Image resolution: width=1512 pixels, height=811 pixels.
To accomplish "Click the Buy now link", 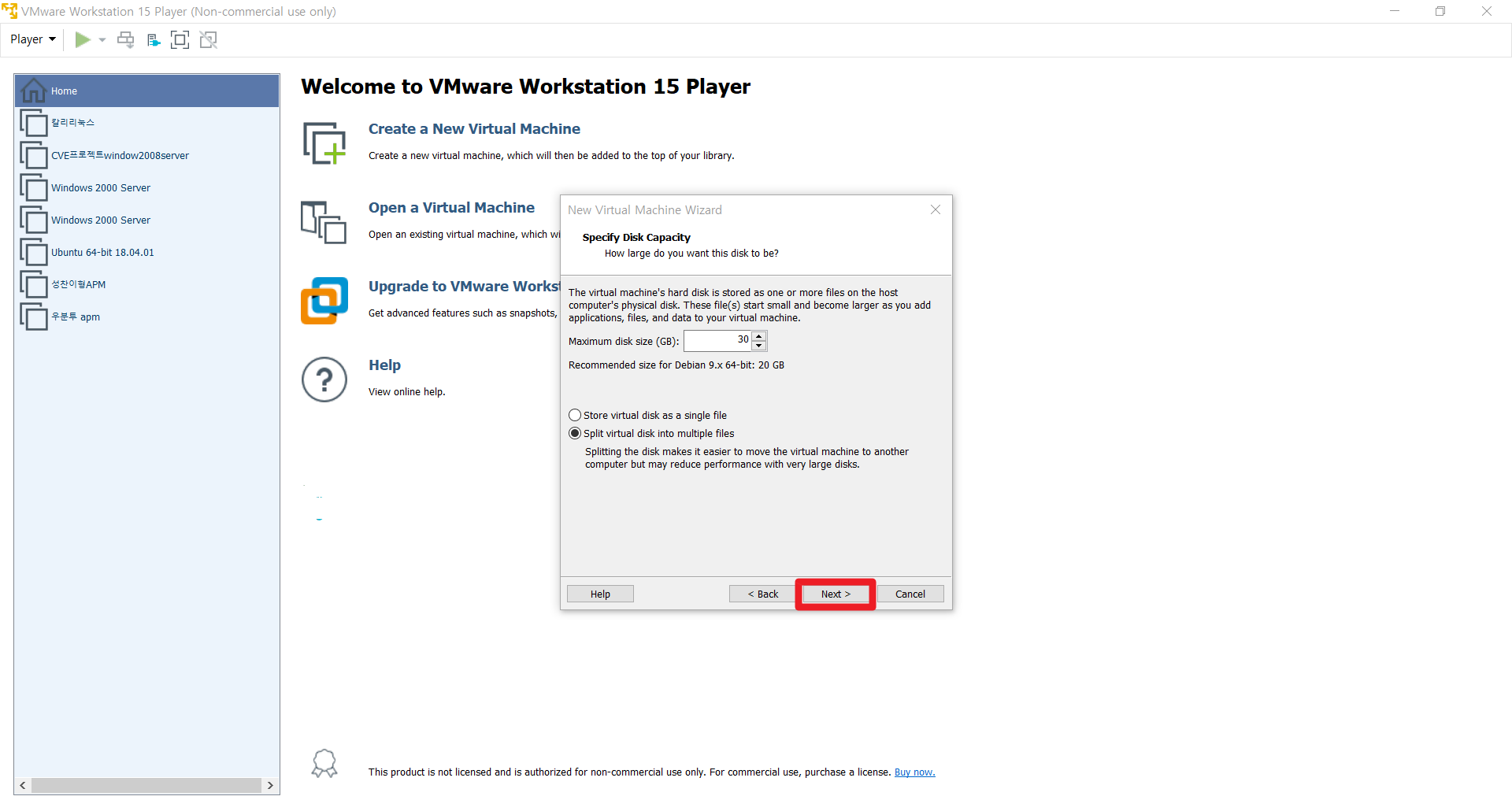I will [914, 772].
